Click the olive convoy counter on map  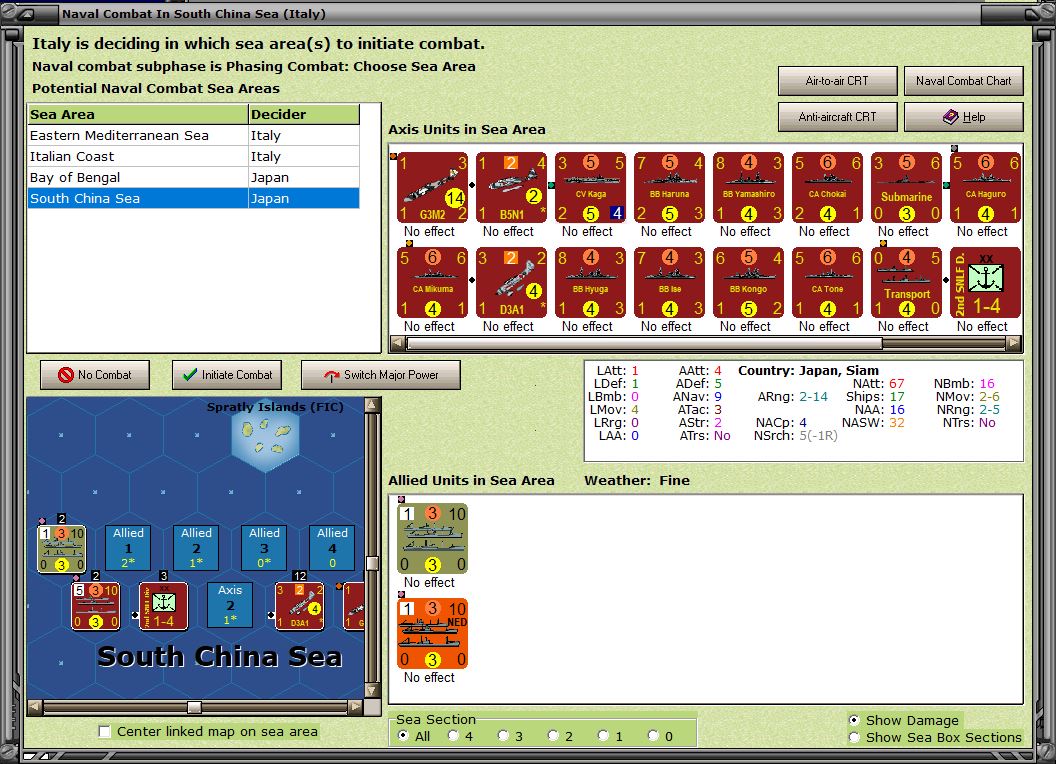pos(61,549)
